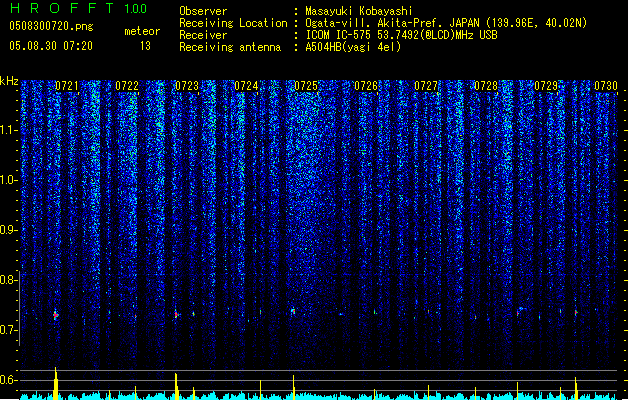Click the yellow power peak before 0723
Viewport: 629px width, 400px height.
point(176,386)
